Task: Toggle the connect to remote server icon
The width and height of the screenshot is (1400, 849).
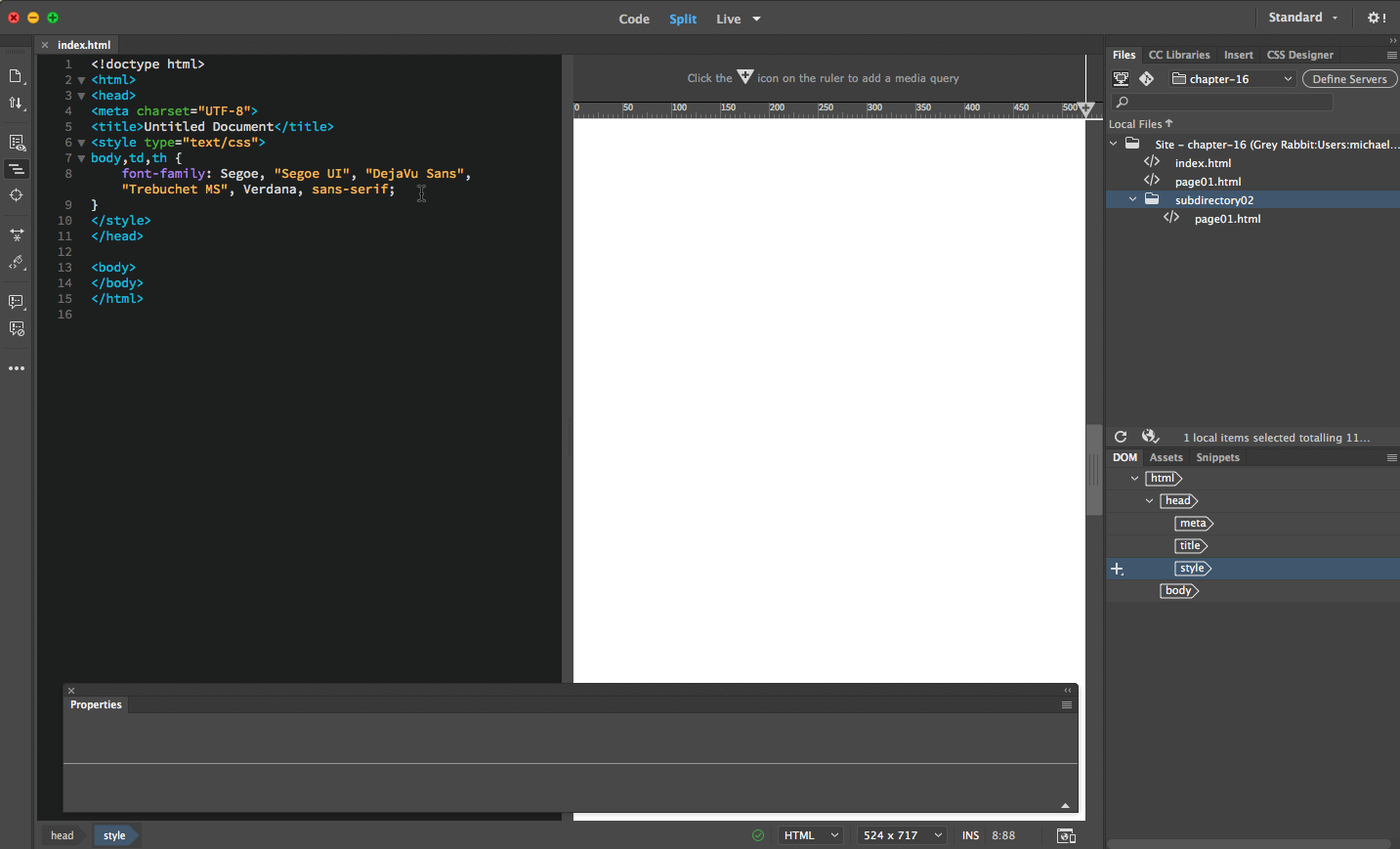Action: tap(1121, 79)
